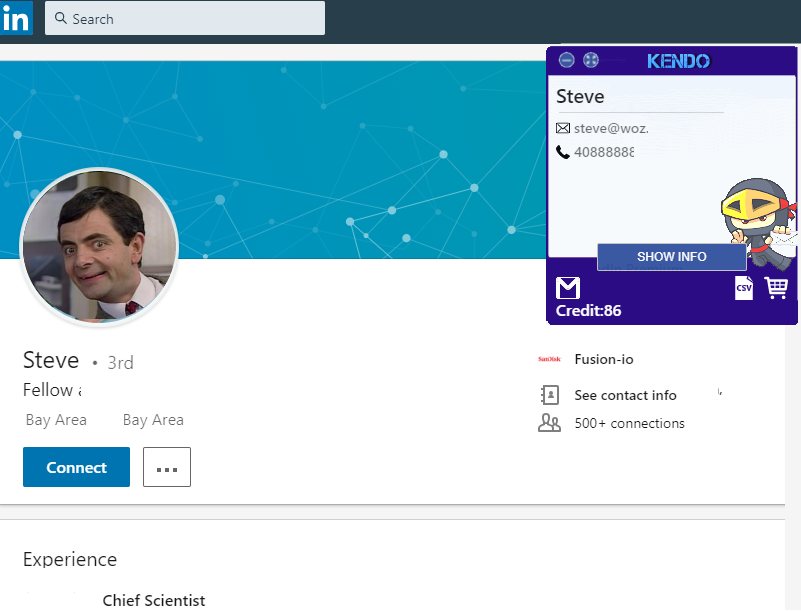
Task: Open the shopping cart icon in Kendo
Action: coord(776,288)
